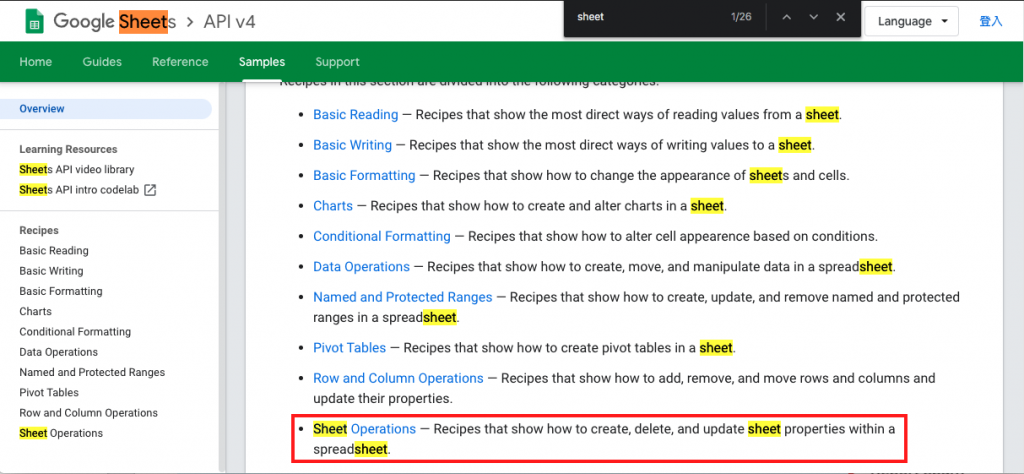Open the Pivot Tables link in main content

pos(349,348)
